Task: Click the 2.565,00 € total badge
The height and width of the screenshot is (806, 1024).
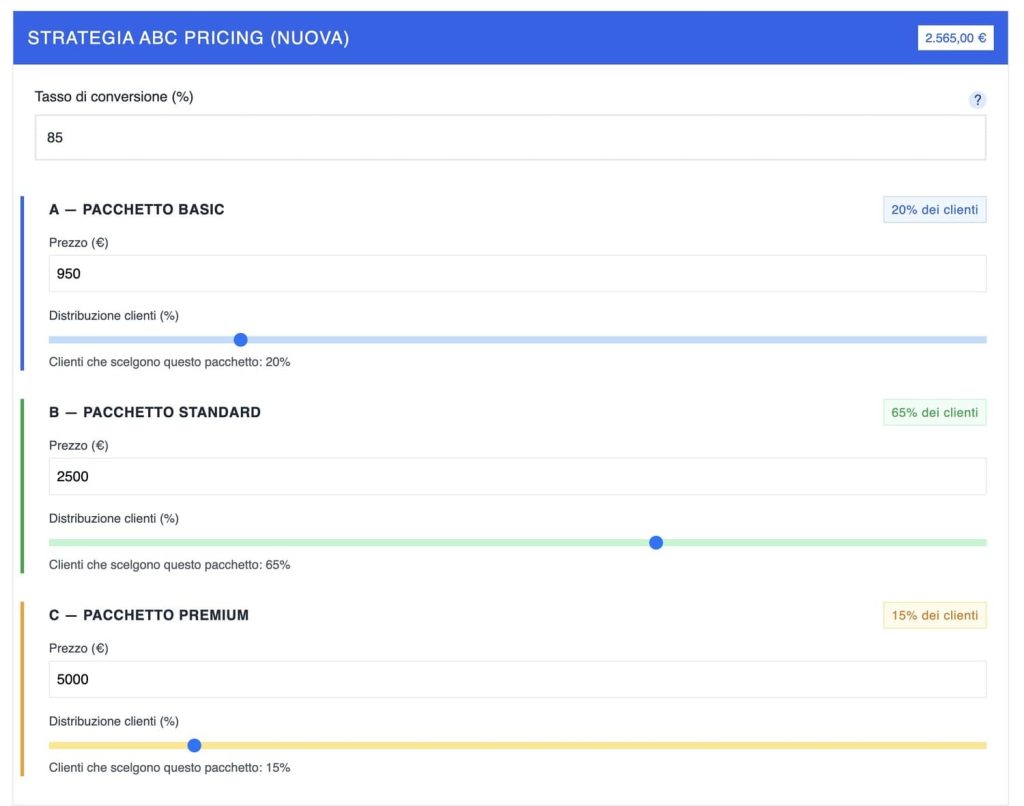Action: click(x=955, y=38)
